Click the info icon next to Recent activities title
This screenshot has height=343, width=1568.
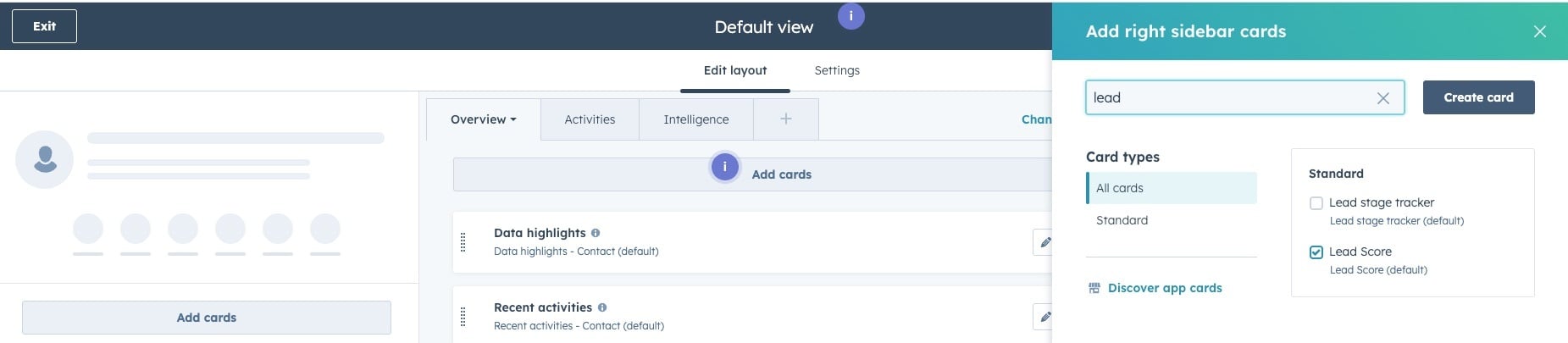[602, 307]
